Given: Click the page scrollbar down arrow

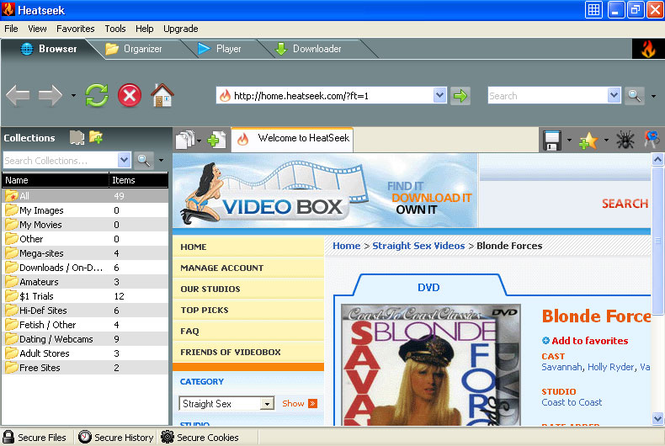Looking at the screenshot, I should [x=657, y=419].
